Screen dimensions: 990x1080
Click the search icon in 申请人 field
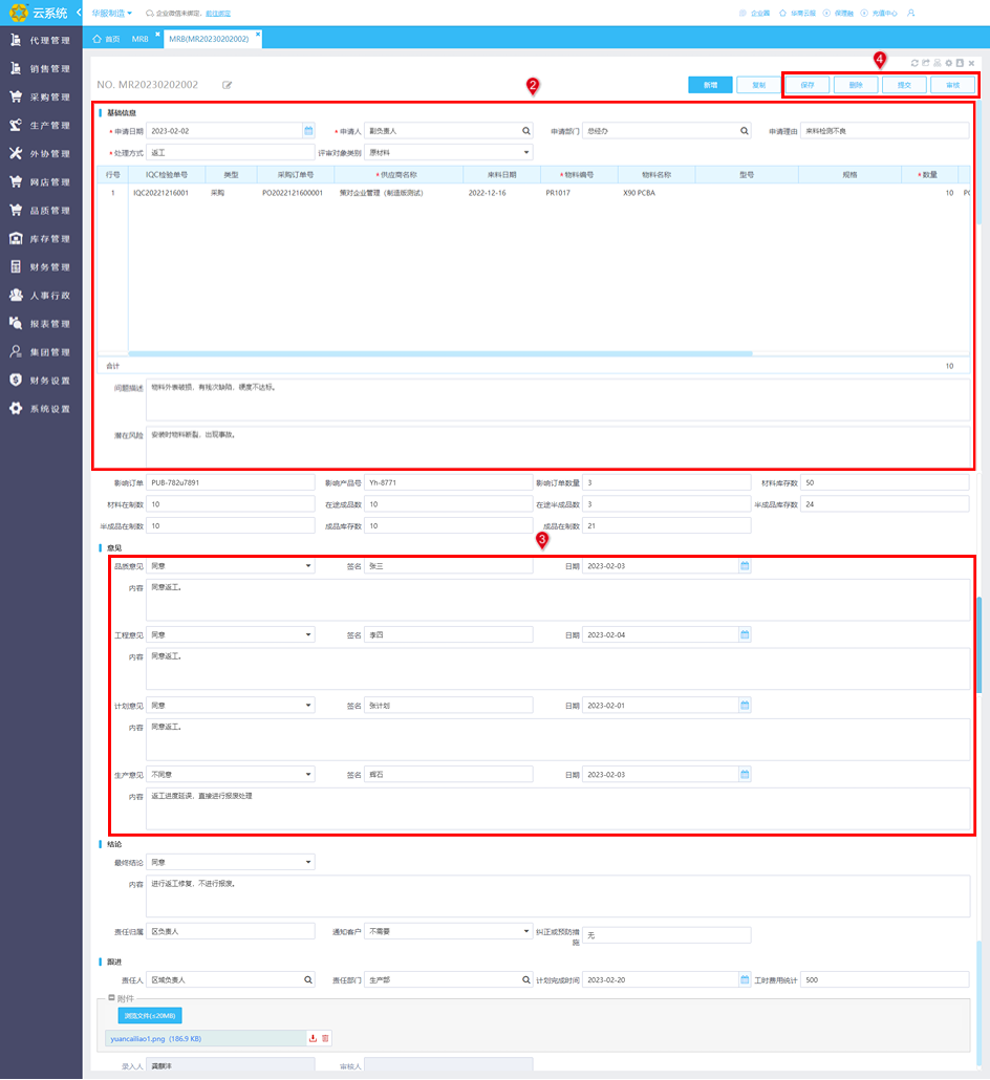[x=526, y=131]
